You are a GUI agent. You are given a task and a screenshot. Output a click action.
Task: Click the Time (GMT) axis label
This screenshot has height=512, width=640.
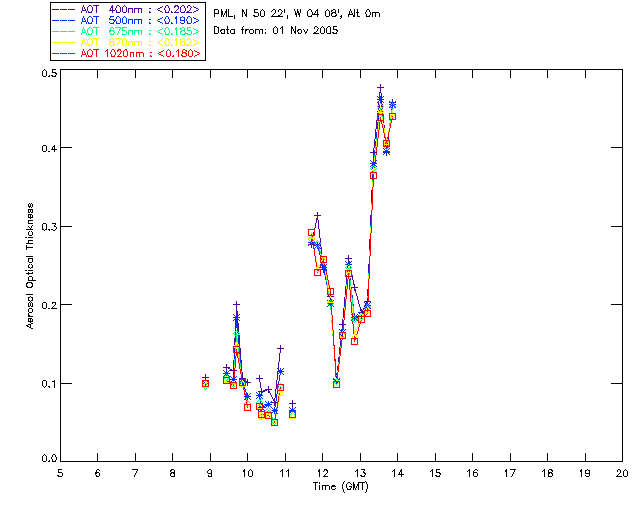341,487
